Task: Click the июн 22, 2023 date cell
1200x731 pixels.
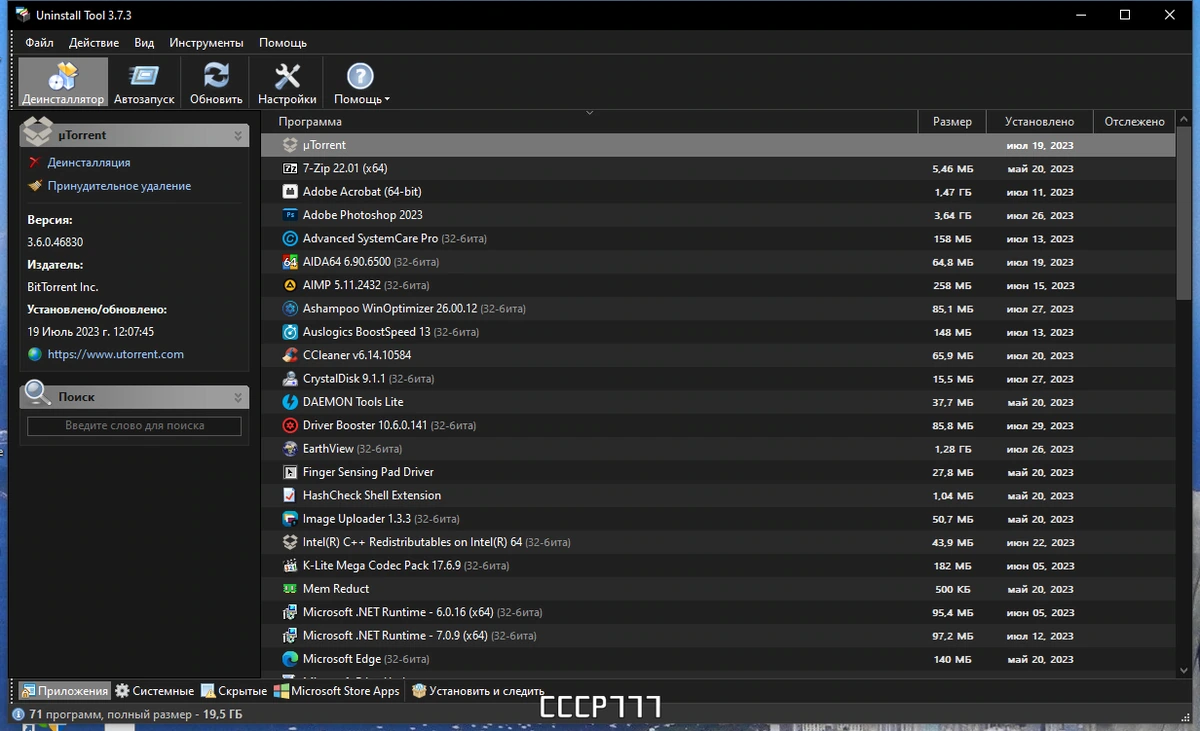Action: (1040, 542)
